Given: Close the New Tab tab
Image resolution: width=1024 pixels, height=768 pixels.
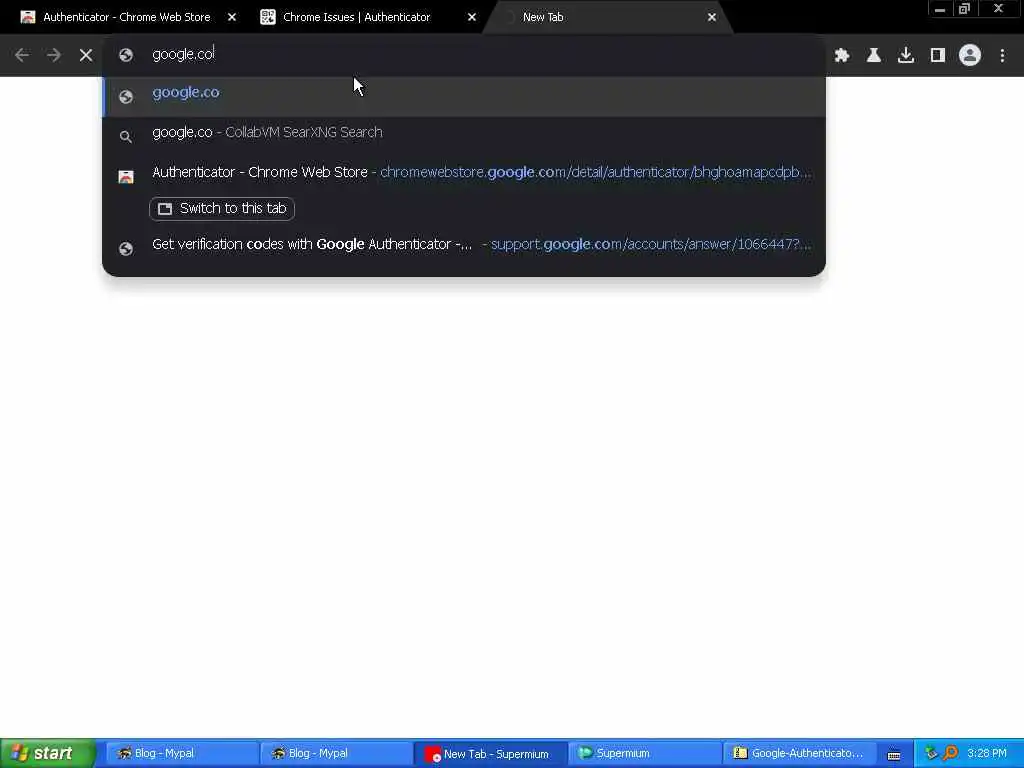Looking at the screenshot, I should (712, 18).
